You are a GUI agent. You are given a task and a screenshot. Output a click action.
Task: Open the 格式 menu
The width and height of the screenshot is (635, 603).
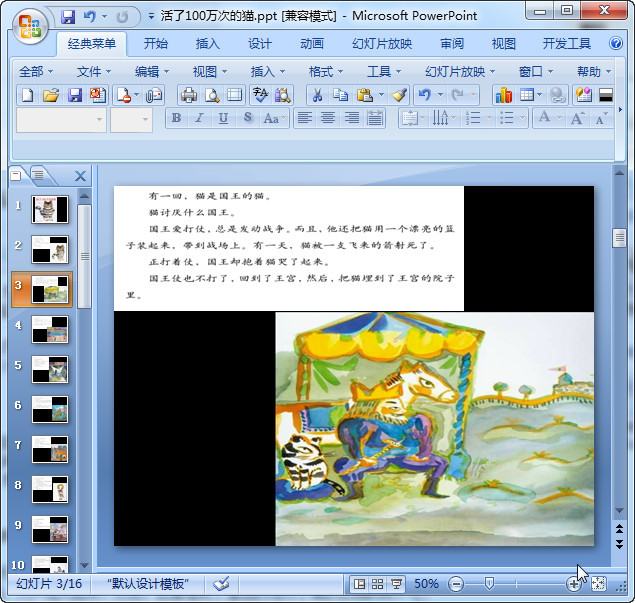(326, 72)
